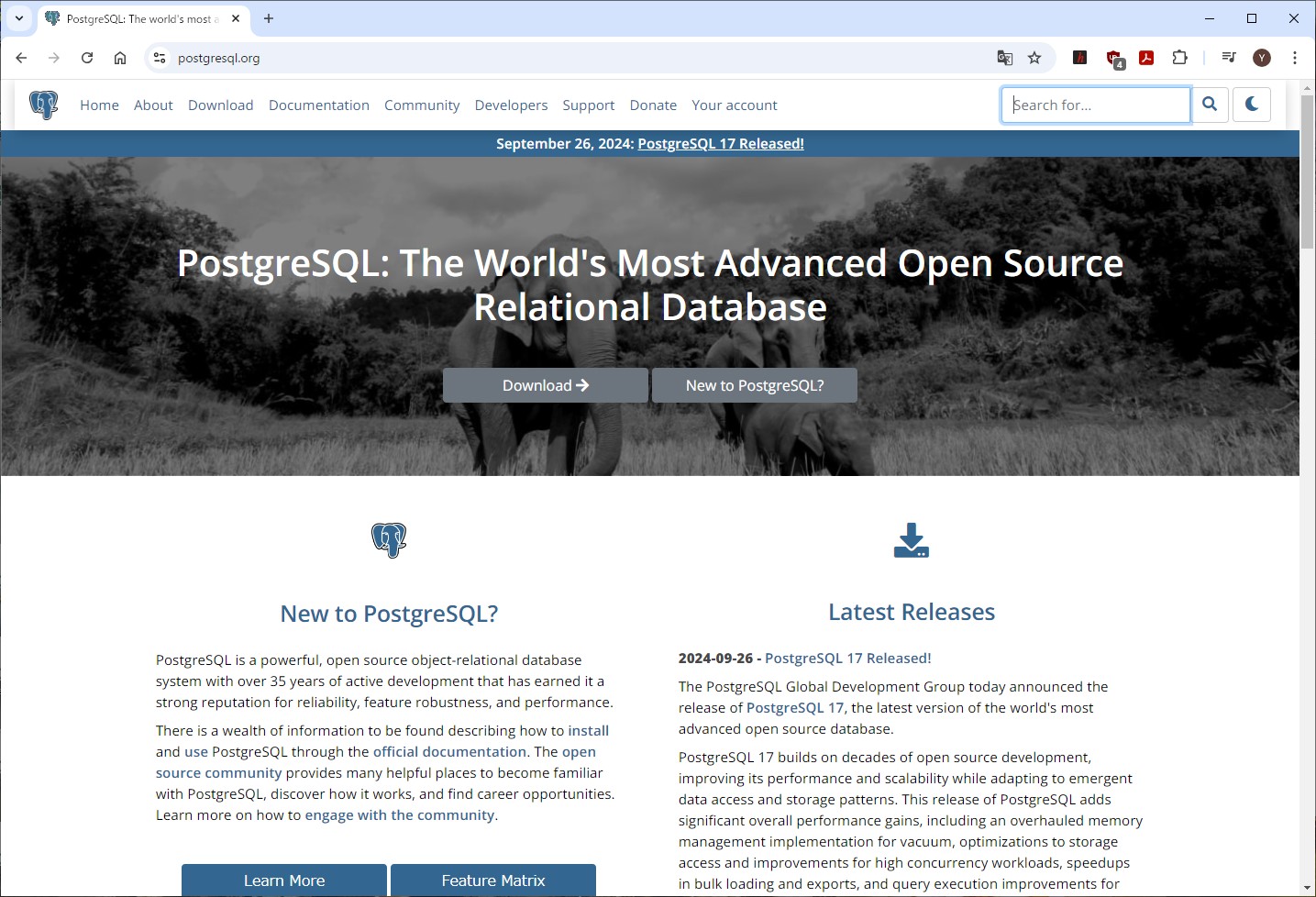Click the red Adobe Acrobat extension icon
The width and height of the screenshot is (1316, 897).
point(1146,58)
